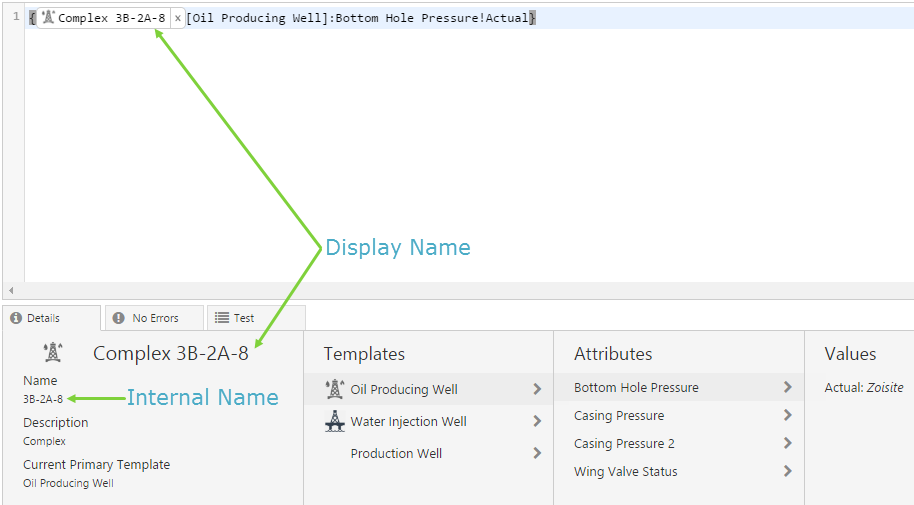
Task: Remove the Complex 3B-2A-8 tag with x
Action: pos(178,18)
